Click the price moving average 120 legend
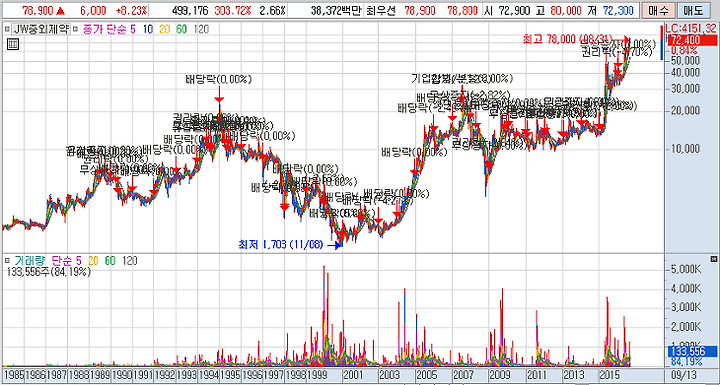The width and height of the screenshot is (720, 385). (x=202, y=30)
